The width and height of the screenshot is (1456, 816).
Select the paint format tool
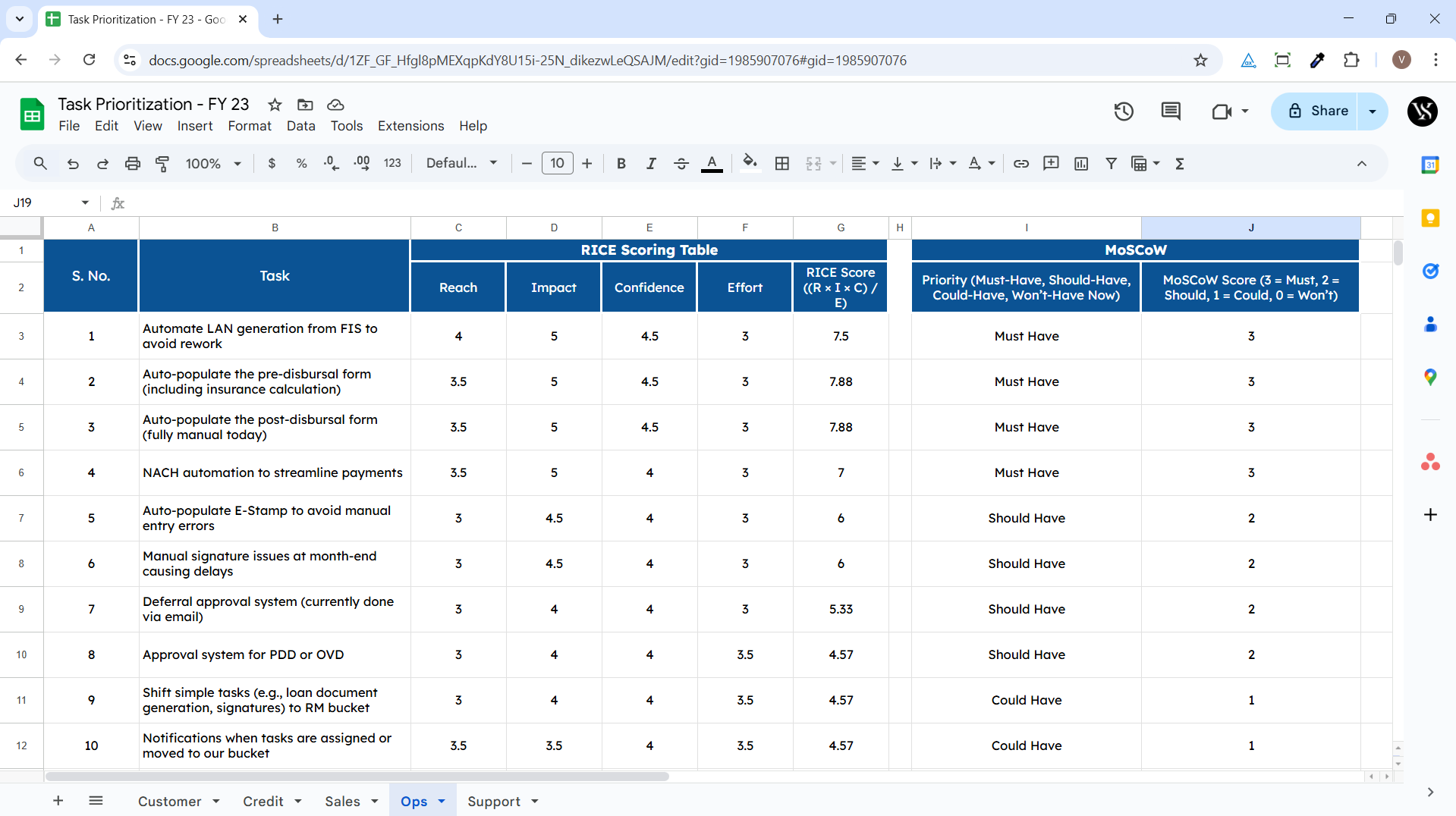[x=162, y=163]
